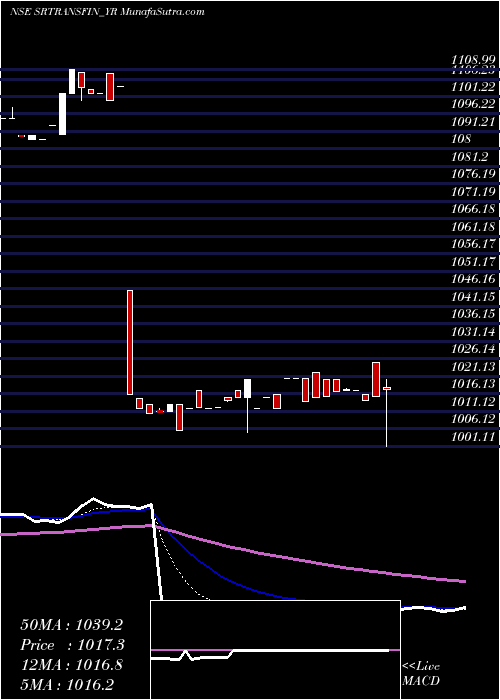Click the 5MA : 1016.2 readout
The height and width of the screenshot is (700, 500).
67,685
